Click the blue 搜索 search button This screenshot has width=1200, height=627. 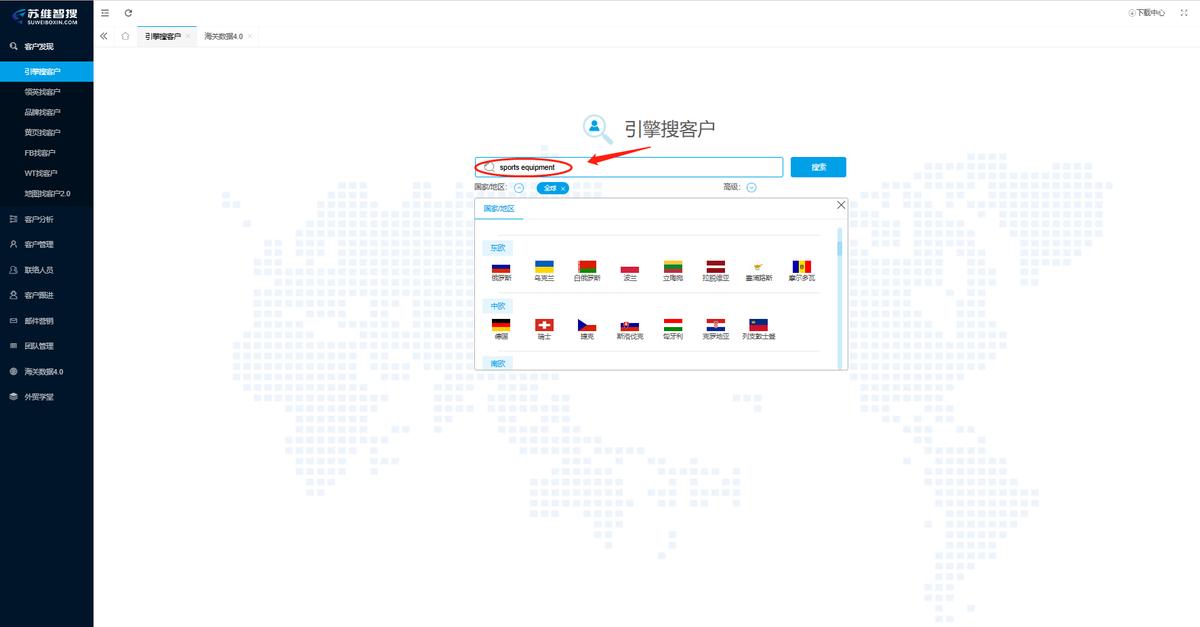point(818,167)
